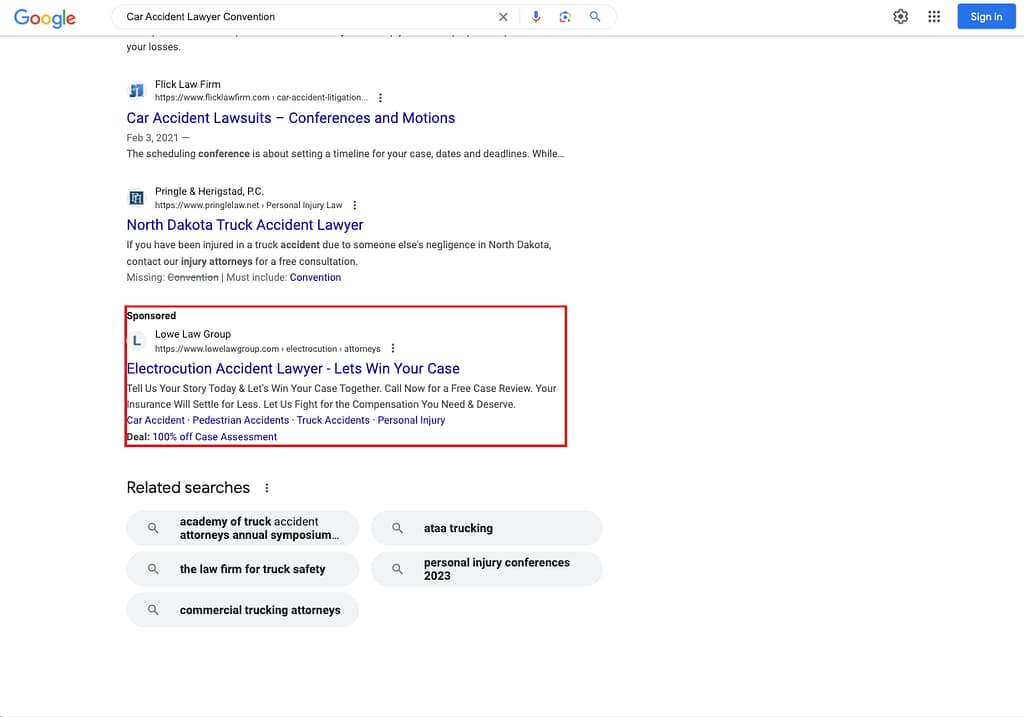Image resolution: width=1024 pixels, height=717 pixels.
Task: Open Car Accident Lawsuits – Conferences and Motions link
Action: (291, 118)
